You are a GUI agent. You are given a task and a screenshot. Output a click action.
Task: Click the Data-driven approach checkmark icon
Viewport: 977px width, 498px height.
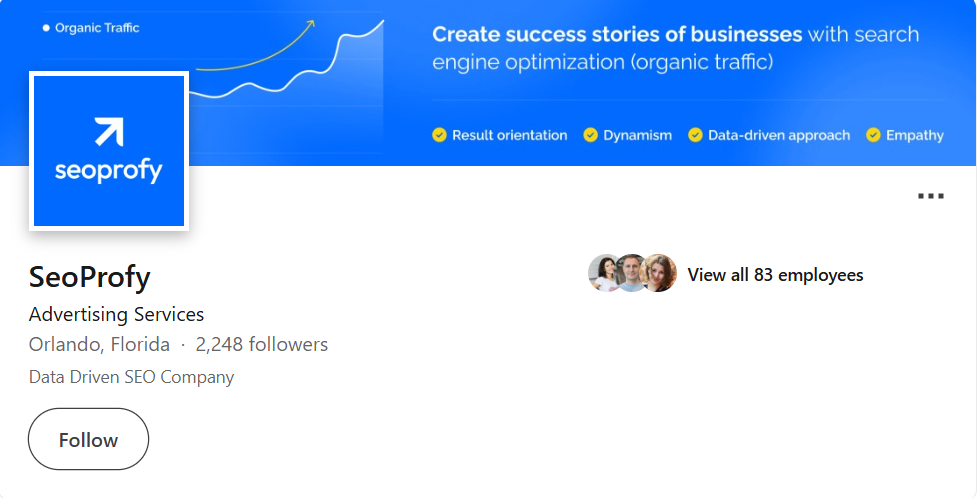tap(695, 135)
